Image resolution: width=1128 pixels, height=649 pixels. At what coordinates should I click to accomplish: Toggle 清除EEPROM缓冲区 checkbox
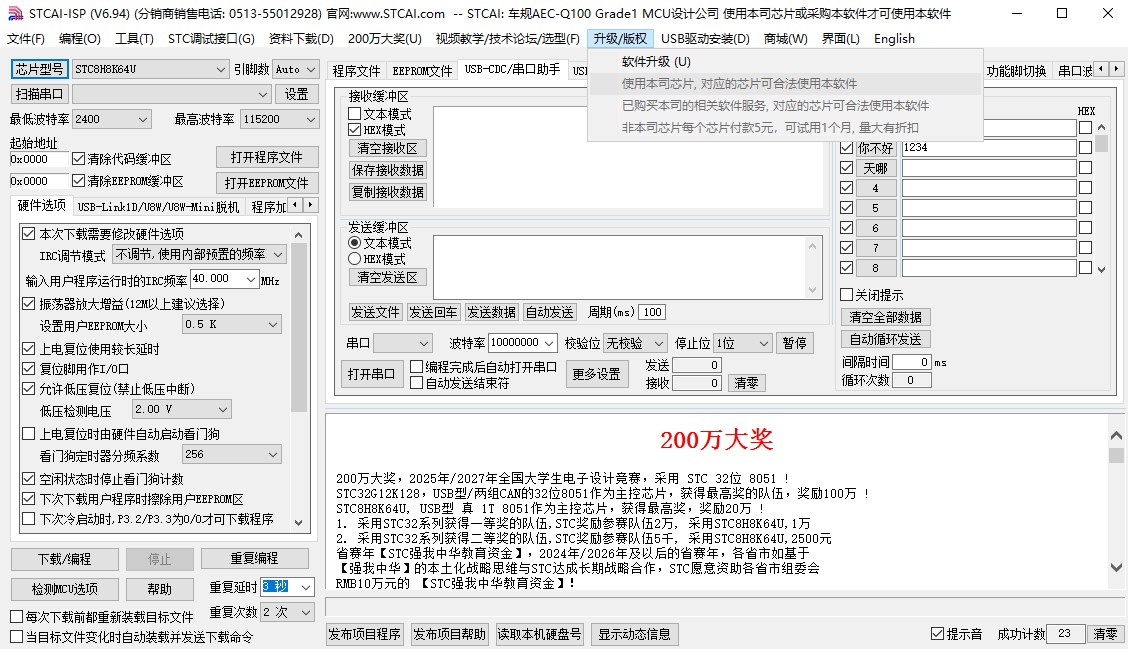point(78,181)
